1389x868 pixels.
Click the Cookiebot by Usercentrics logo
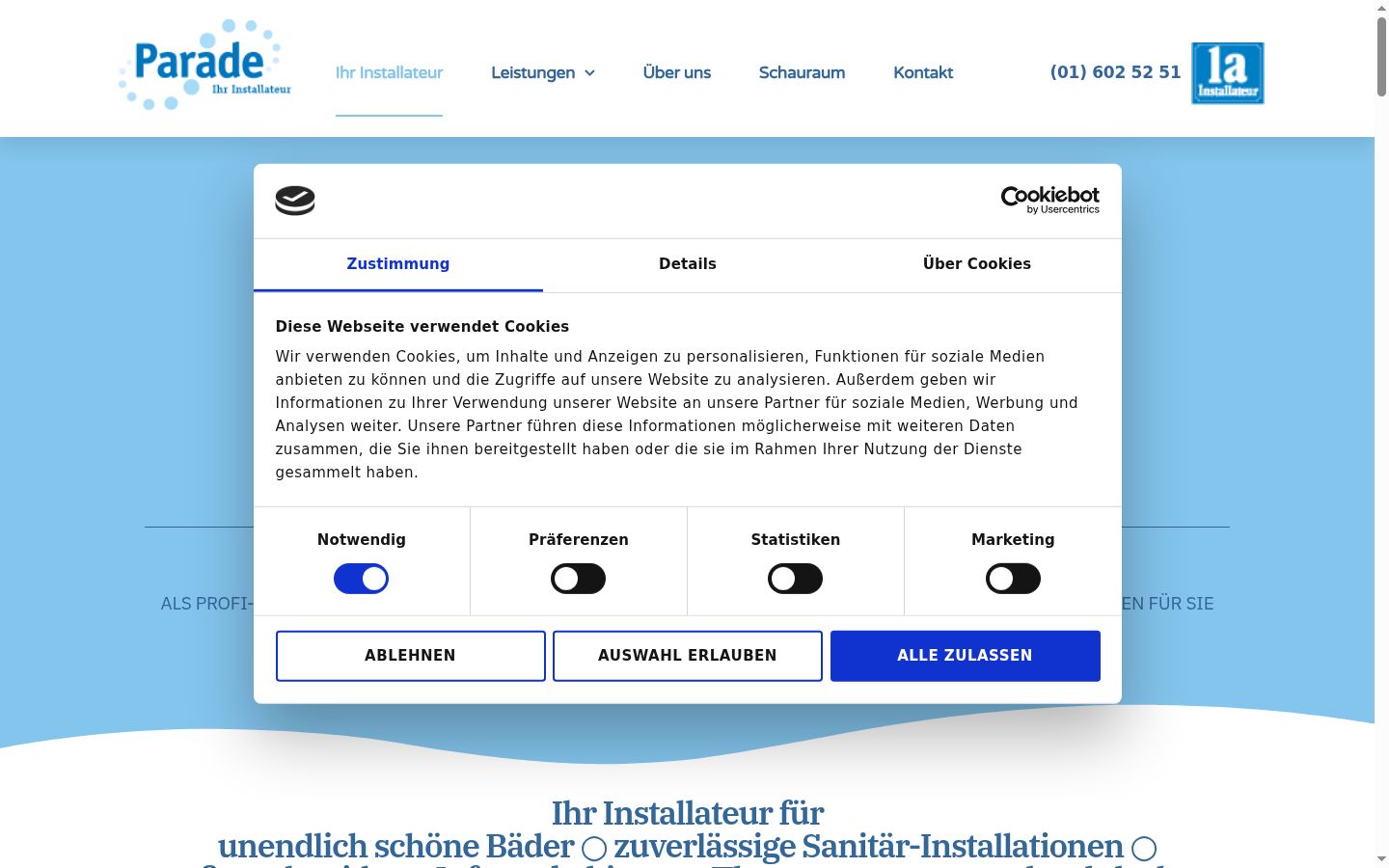pos(1049,200)
